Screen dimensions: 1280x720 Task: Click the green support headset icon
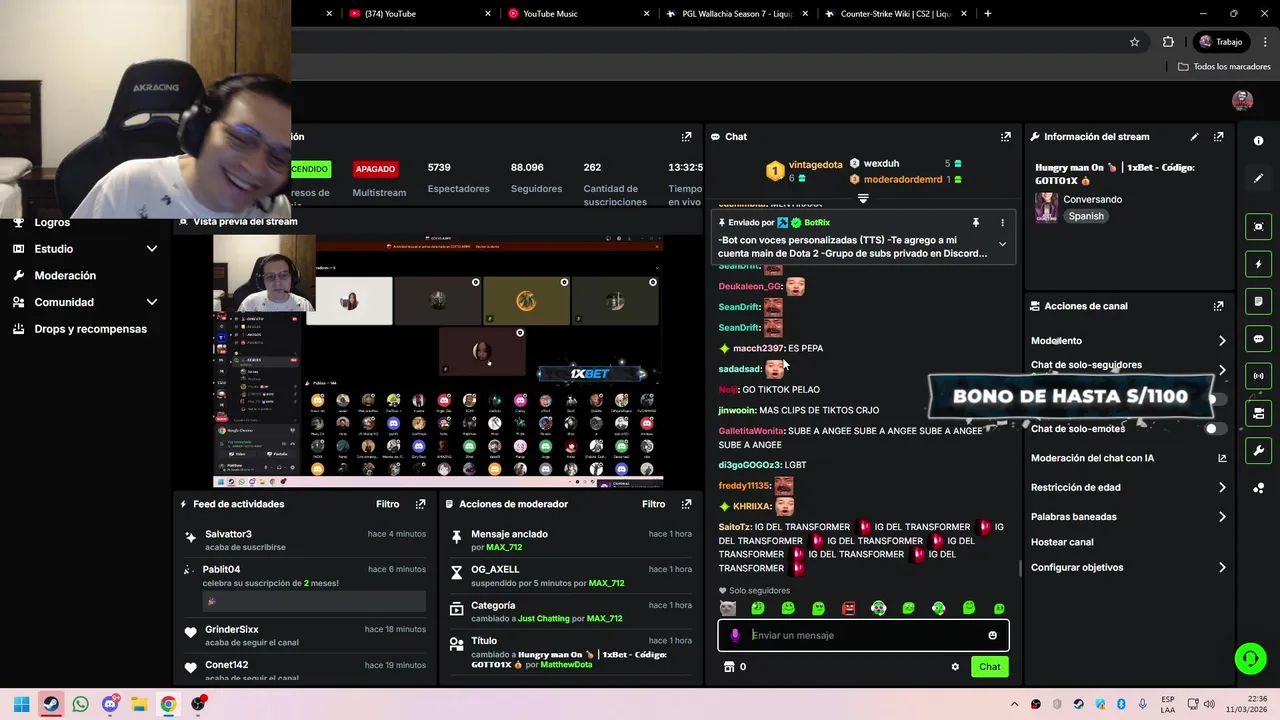1250,658
